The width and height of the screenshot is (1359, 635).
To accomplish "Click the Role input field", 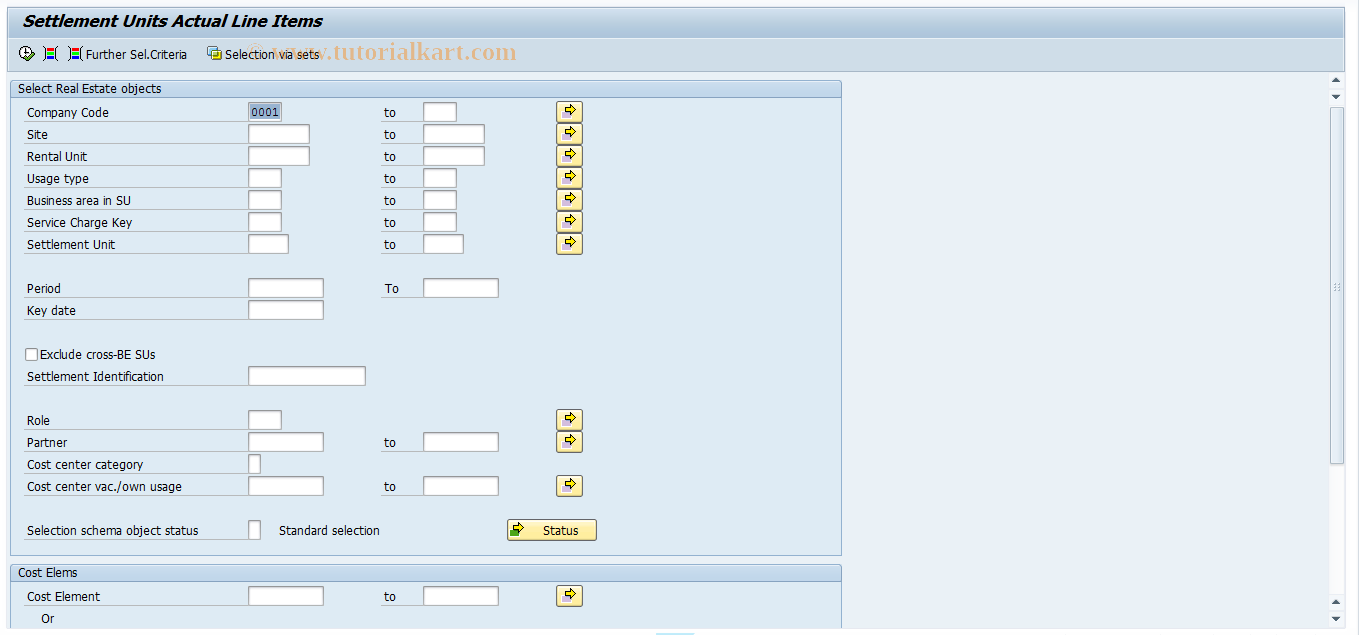I will pyautogui.click(x=265, y=420).
